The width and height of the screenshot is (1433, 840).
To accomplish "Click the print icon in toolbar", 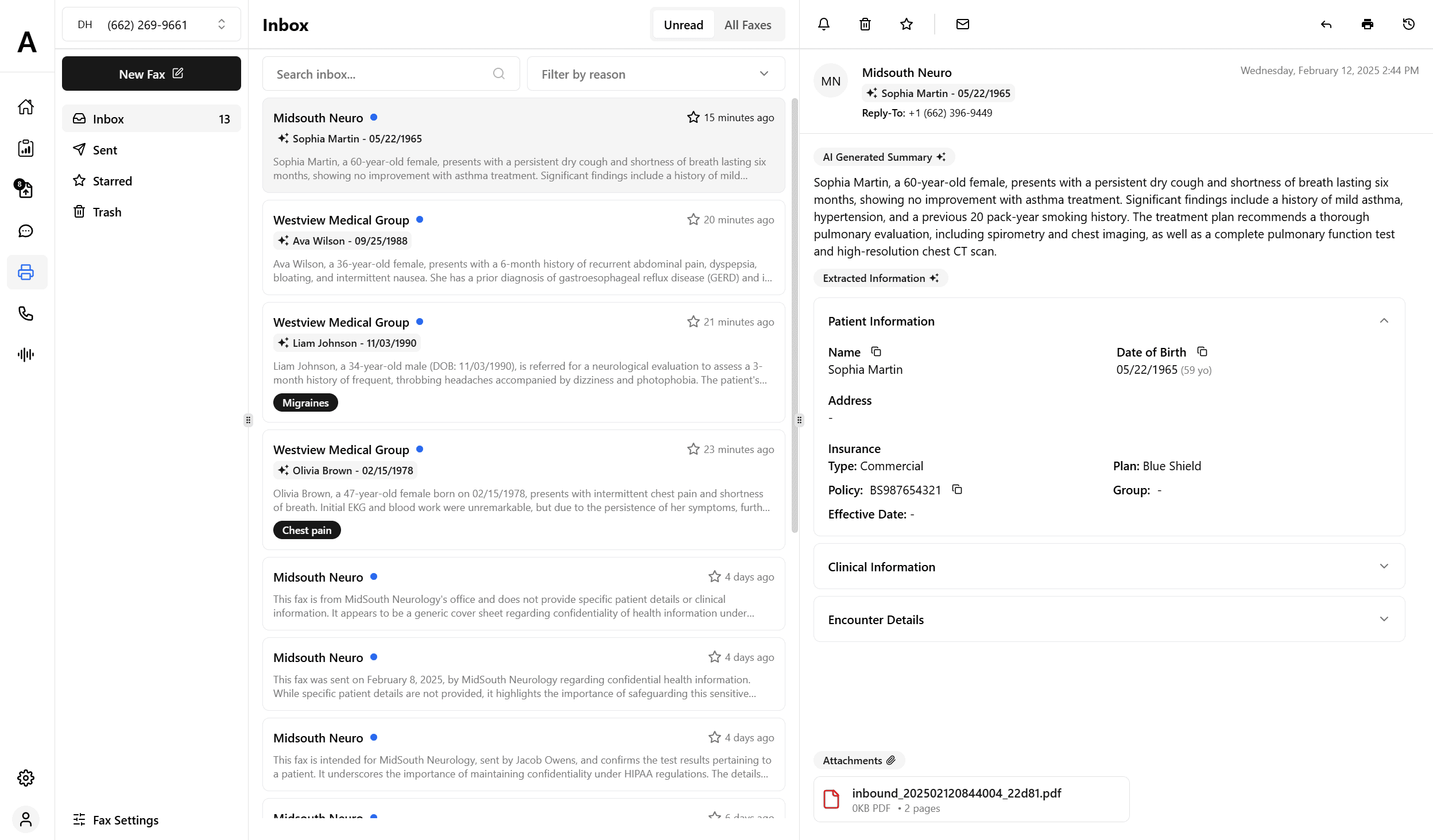I will click(x=1368, y=24).
